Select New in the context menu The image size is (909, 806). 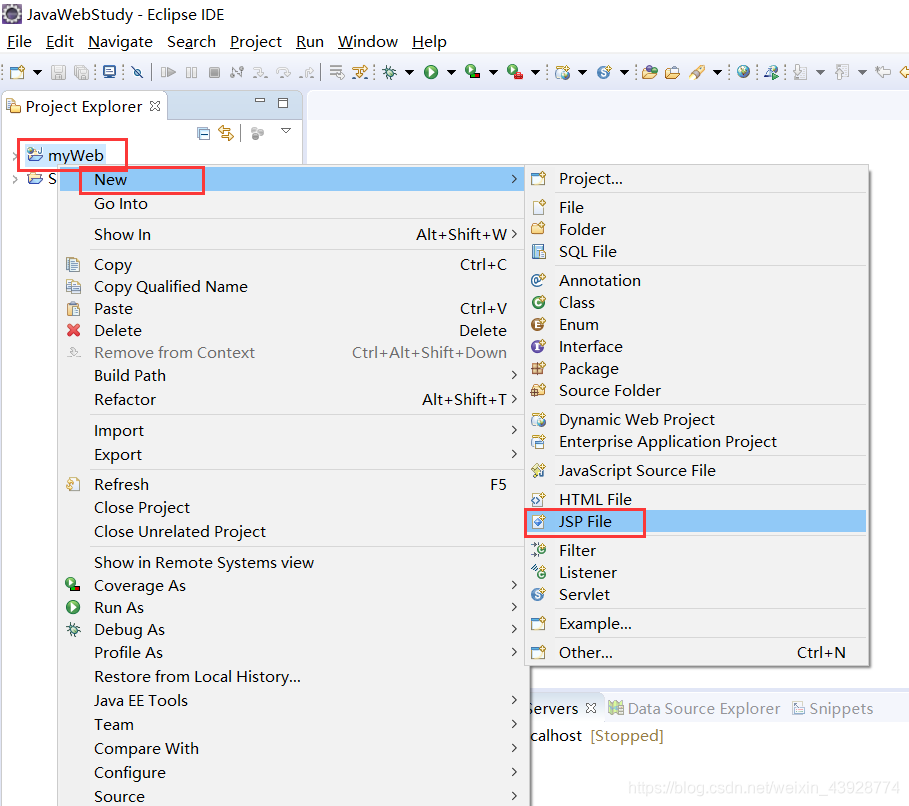coord(292,179)
